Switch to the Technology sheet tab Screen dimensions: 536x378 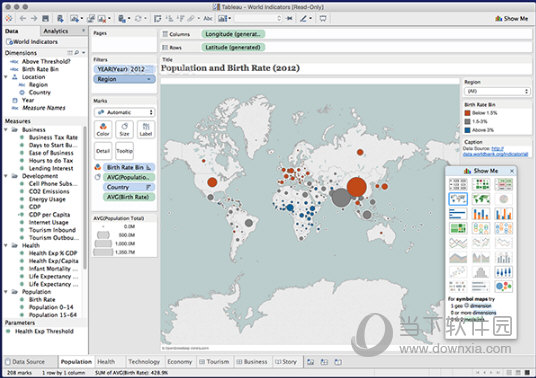(x=144, y=362)
